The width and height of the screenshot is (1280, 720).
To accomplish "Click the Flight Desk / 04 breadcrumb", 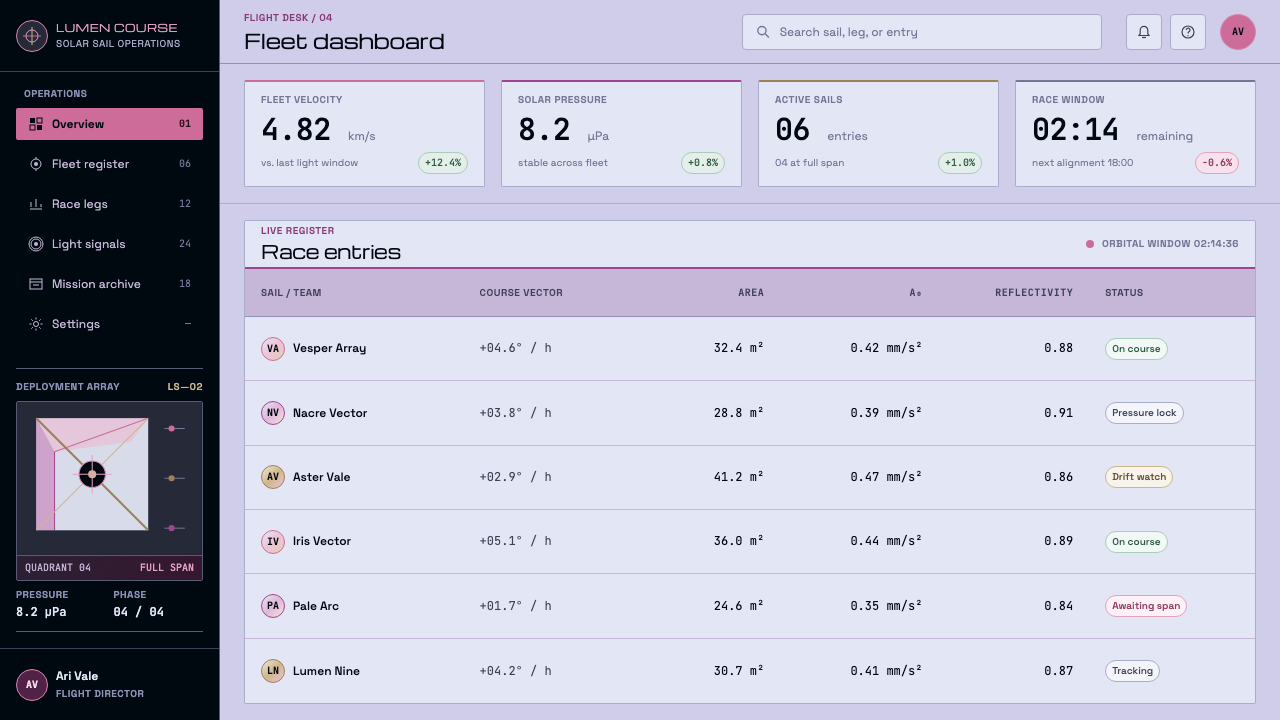I will pos(288,18).
